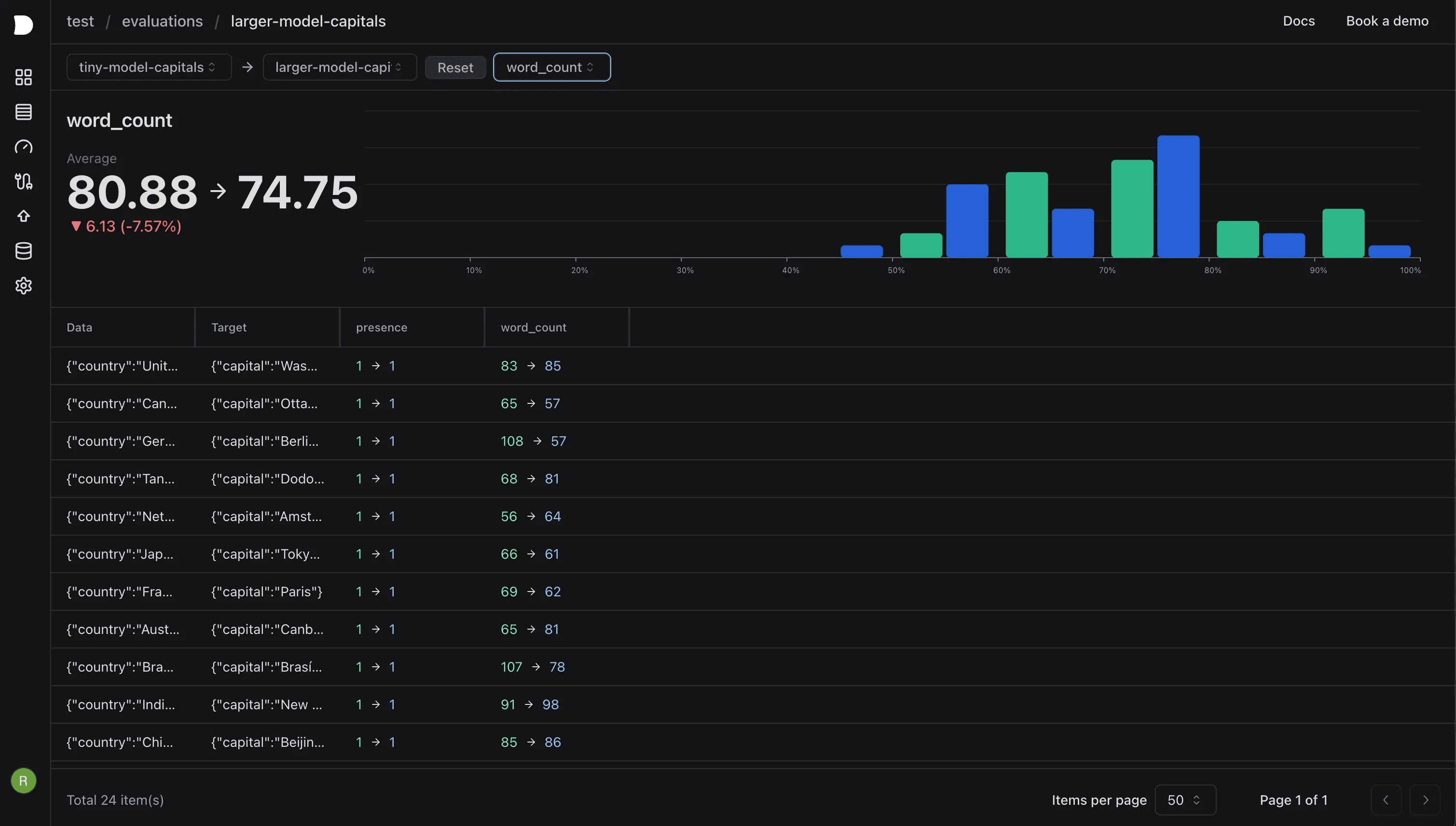
Task: Select the {"country":"Can... row
Action: [753, 403]
